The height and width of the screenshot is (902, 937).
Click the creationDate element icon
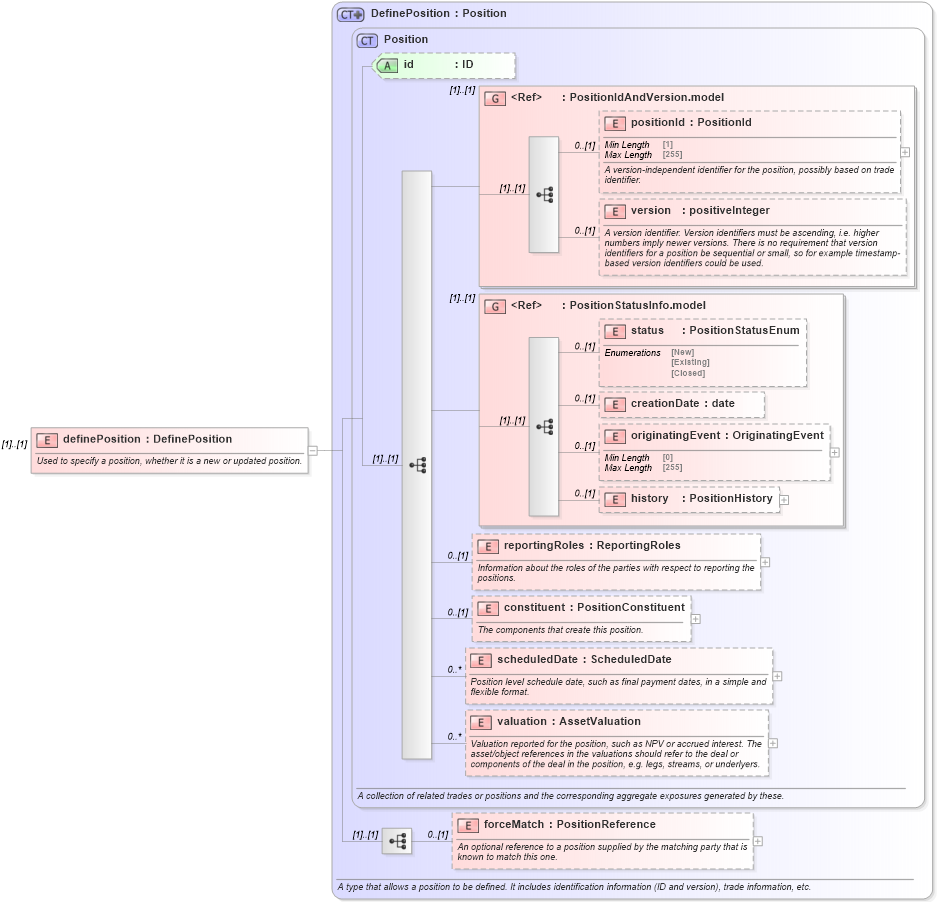coord(615,404)
